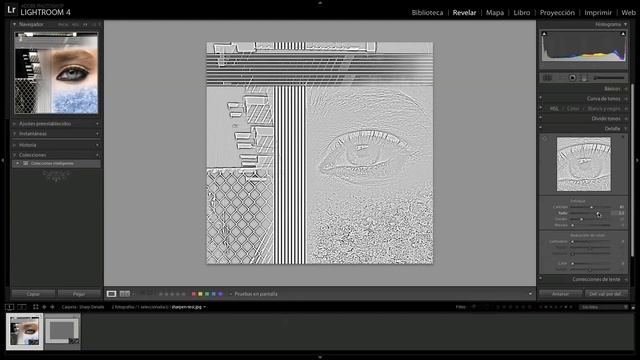640x360 pixels.
Task: Open the HSL tab
Action: [x=554, y=109]
